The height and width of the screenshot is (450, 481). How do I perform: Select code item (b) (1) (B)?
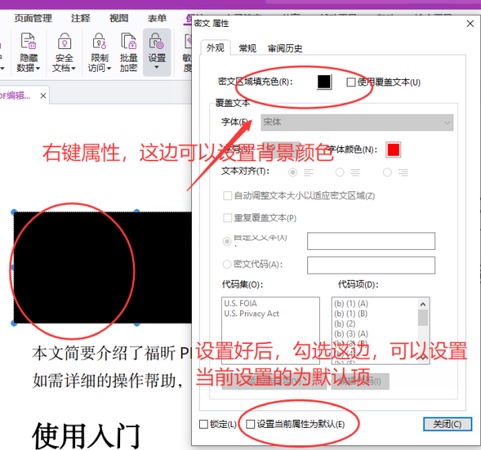[x=351, y=314]
